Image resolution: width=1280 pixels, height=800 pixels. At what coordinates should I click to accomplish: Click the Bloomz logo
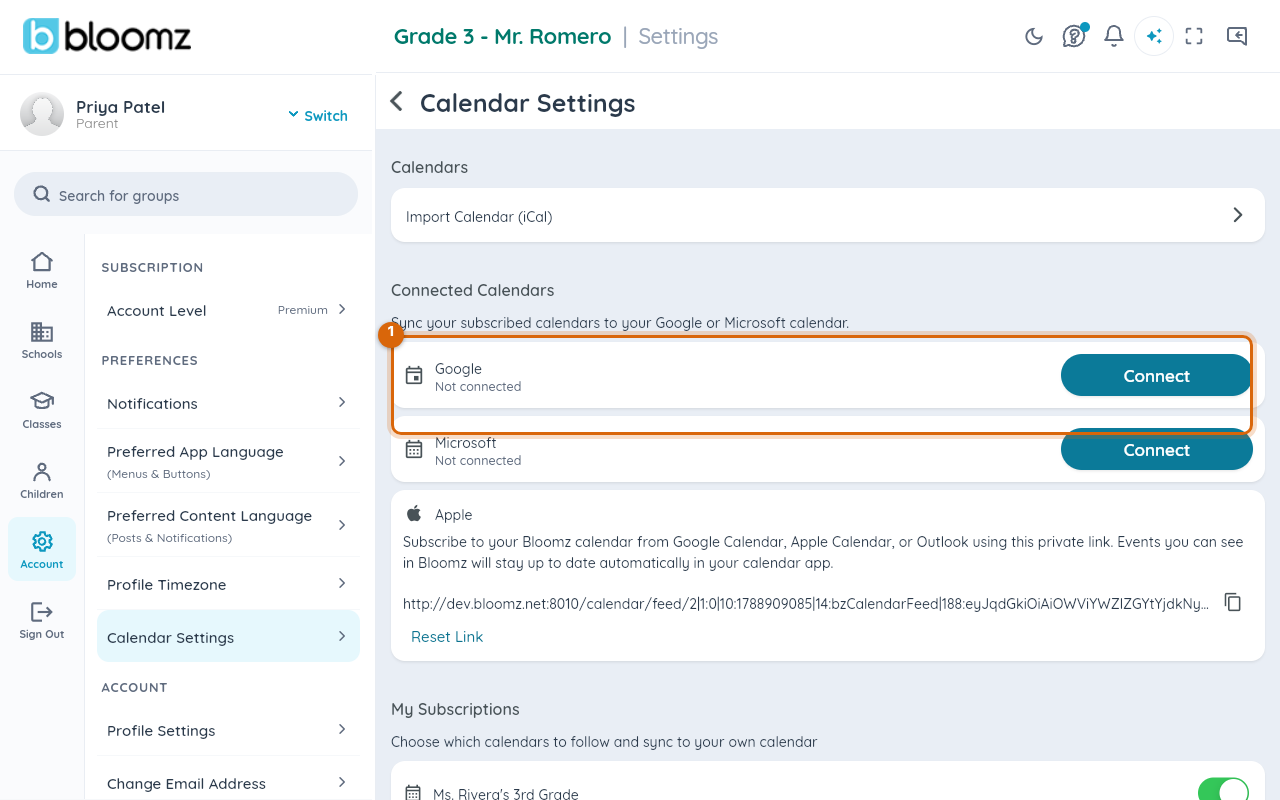tap(107, 36)
